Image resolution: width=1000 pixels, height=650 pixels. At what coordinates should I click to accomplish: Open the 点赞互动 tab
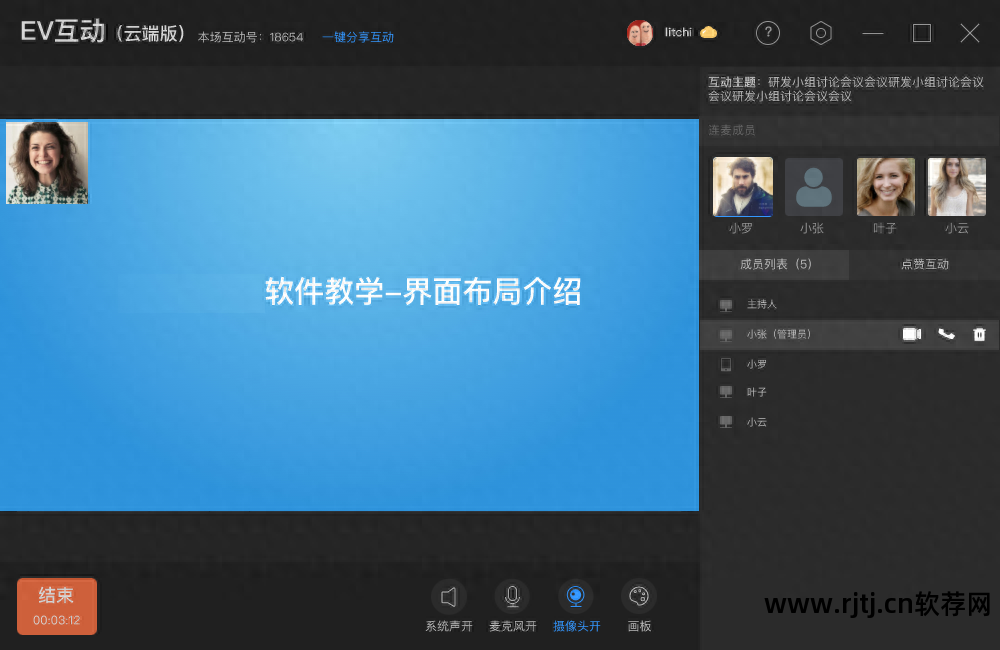point(924,264)
